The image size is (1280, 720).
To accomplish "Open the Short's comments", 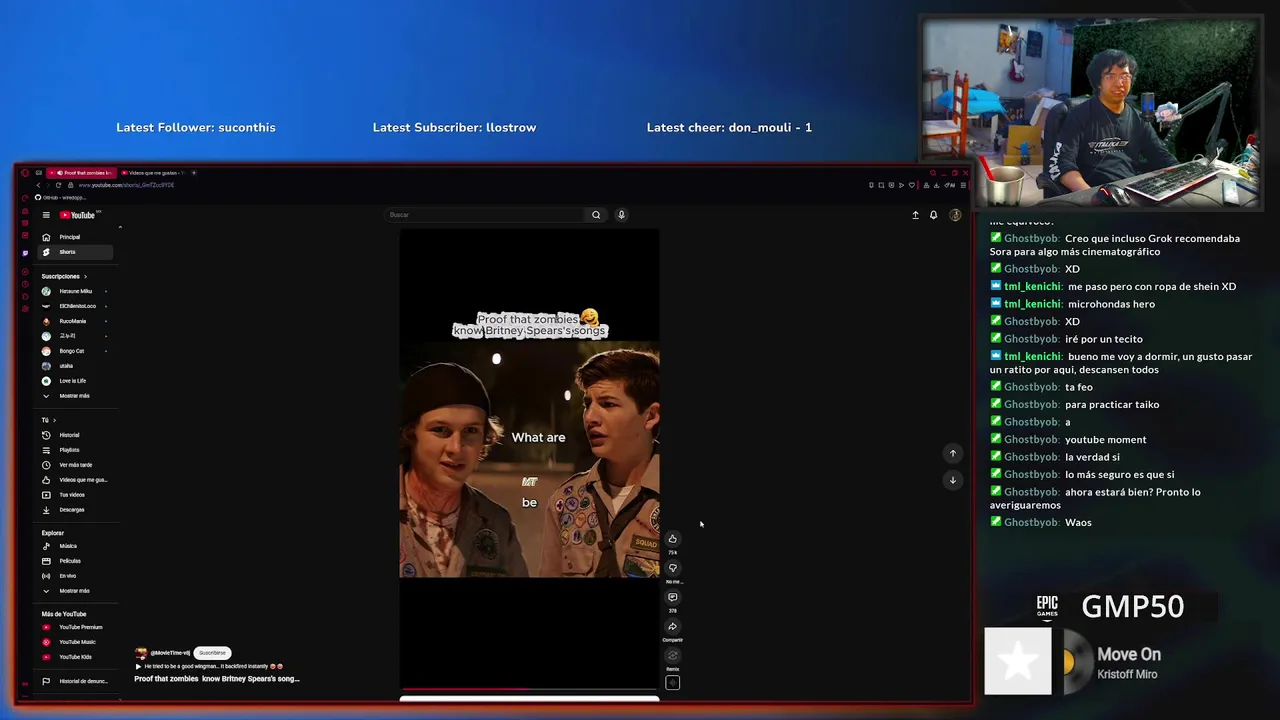I will (x=672, y=597).
